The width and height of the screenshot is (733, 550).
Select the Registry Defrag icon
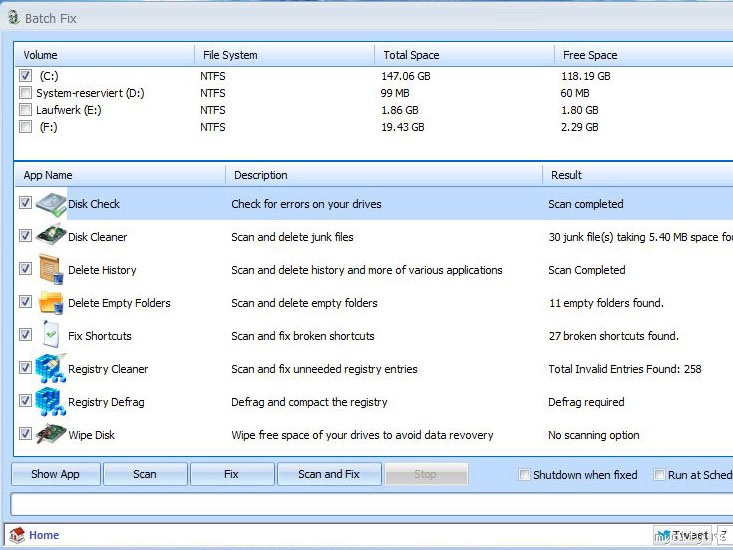[51, 402]
